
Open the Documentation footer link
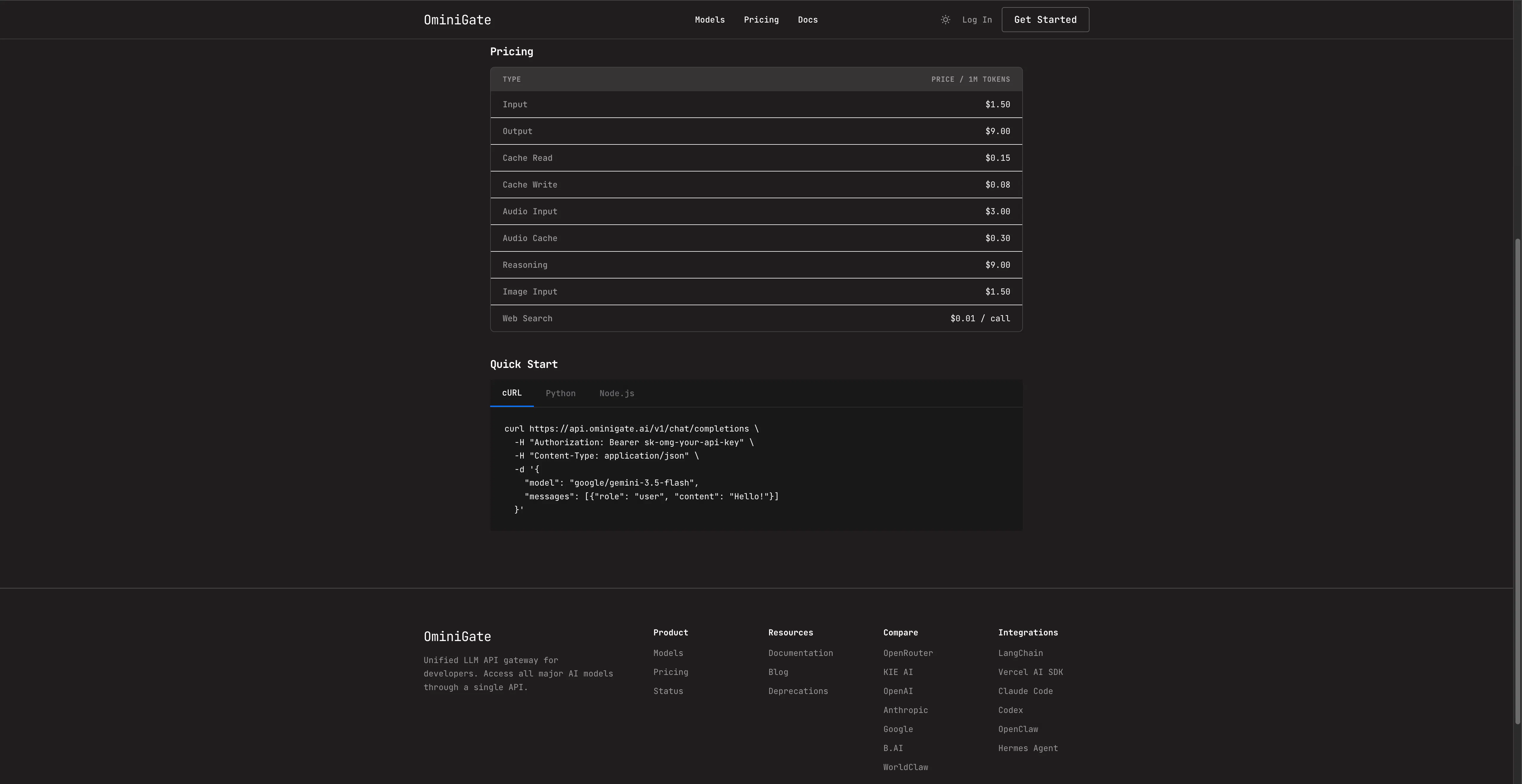801,653
